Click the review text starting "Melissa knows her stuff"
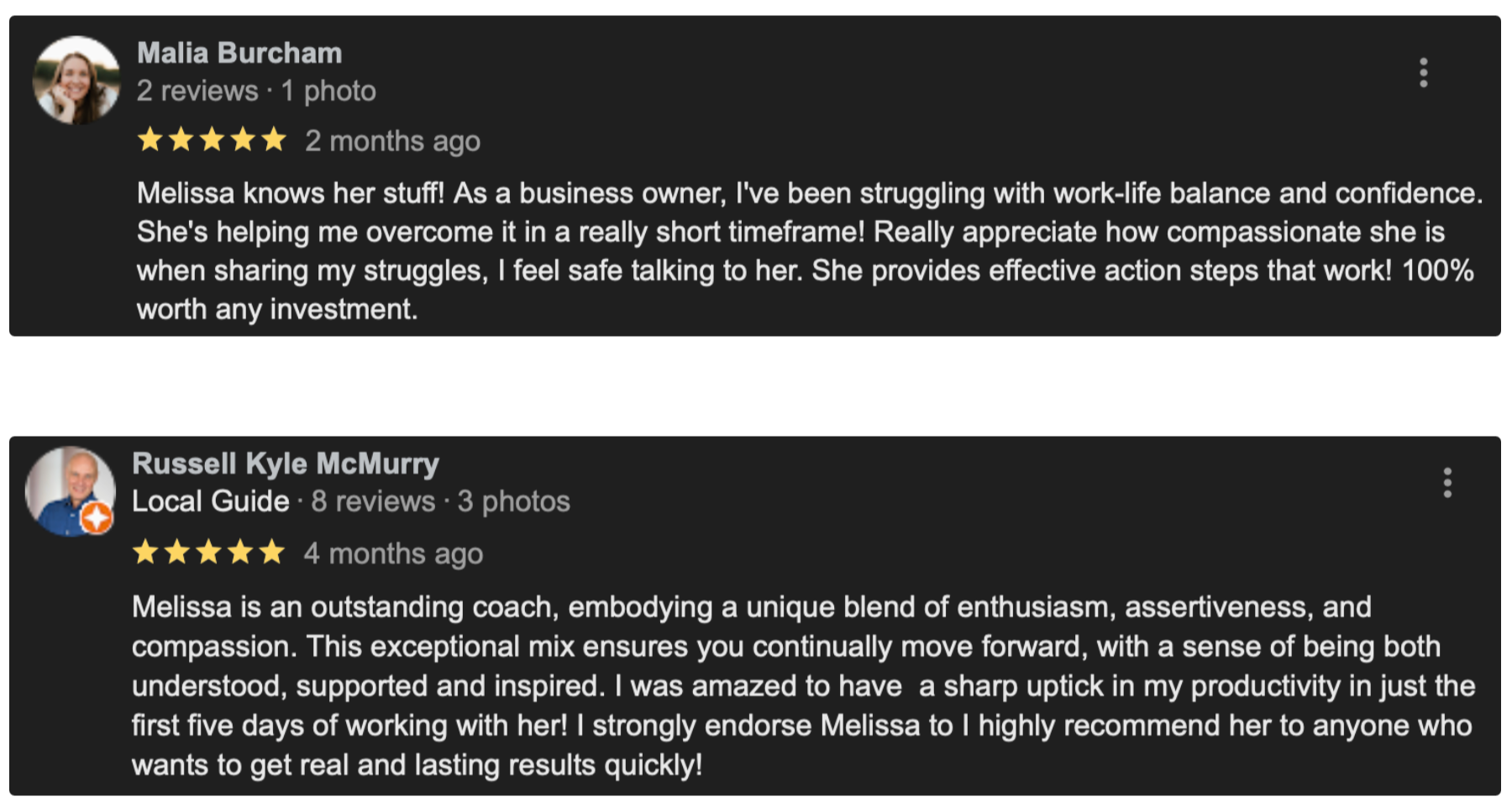 [x=806, y=251]
